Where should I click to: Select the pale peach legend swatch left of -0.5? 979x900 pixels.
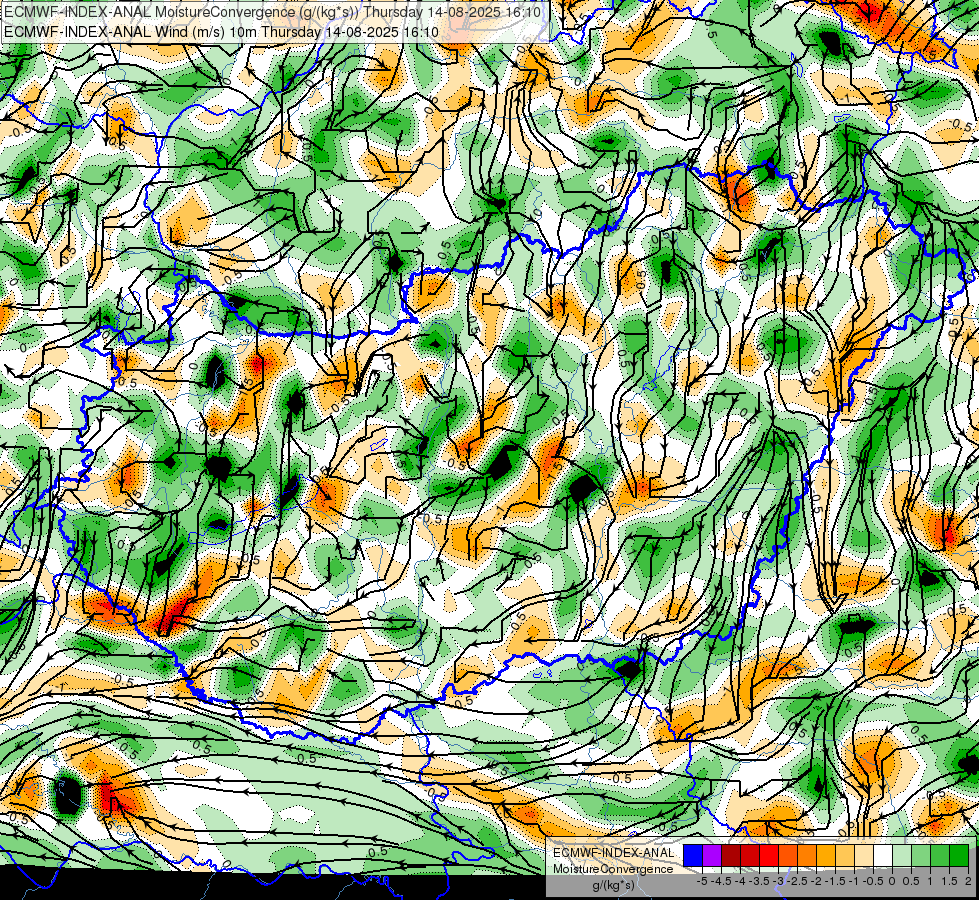click(863, 856)
